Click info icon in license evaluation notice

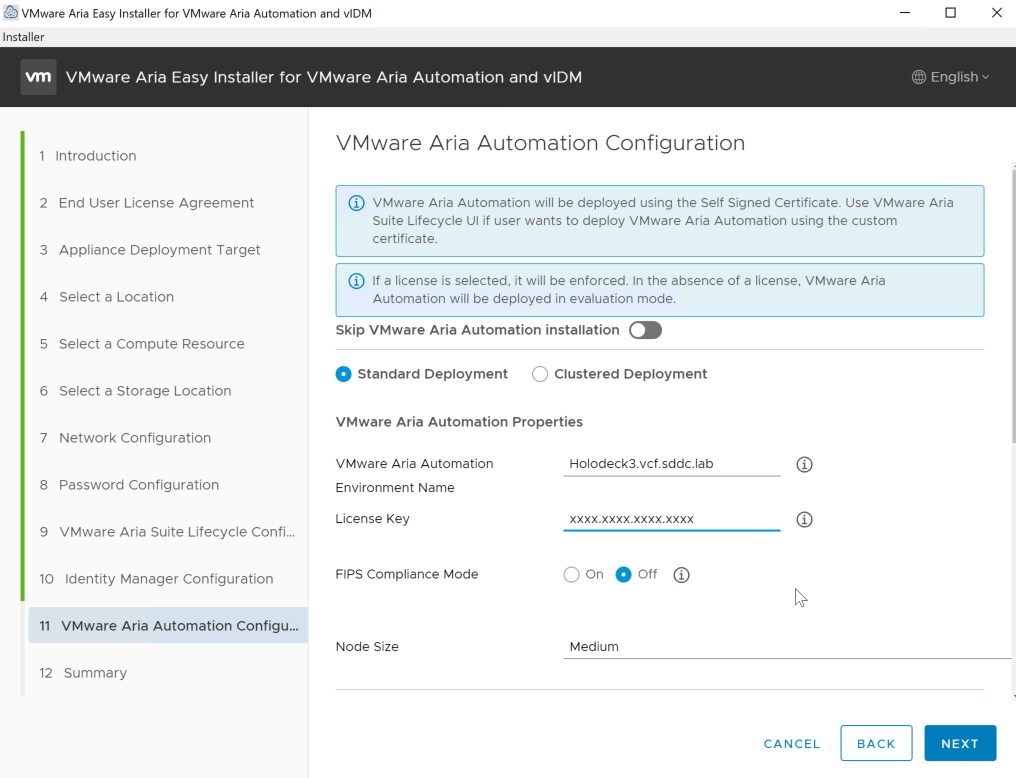tap(356, 281)
